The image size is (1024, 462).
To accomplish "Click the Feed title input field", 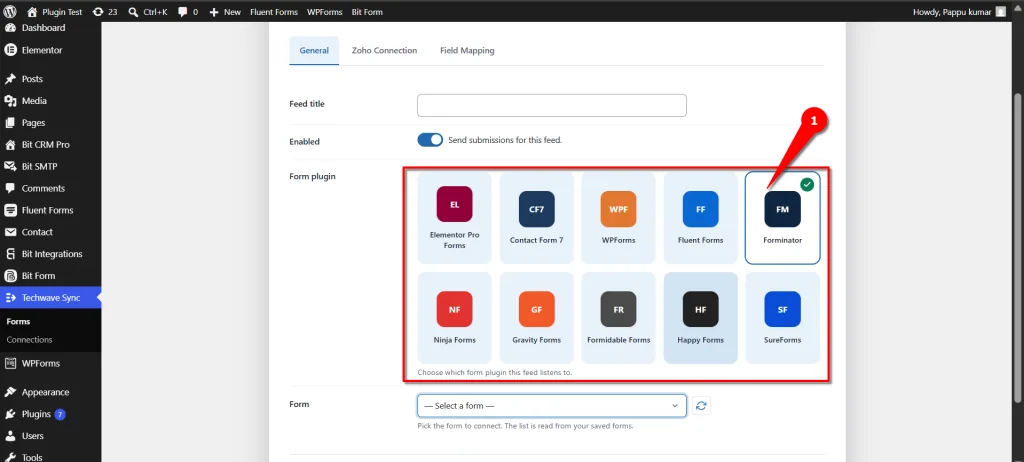I will (552, 105).
